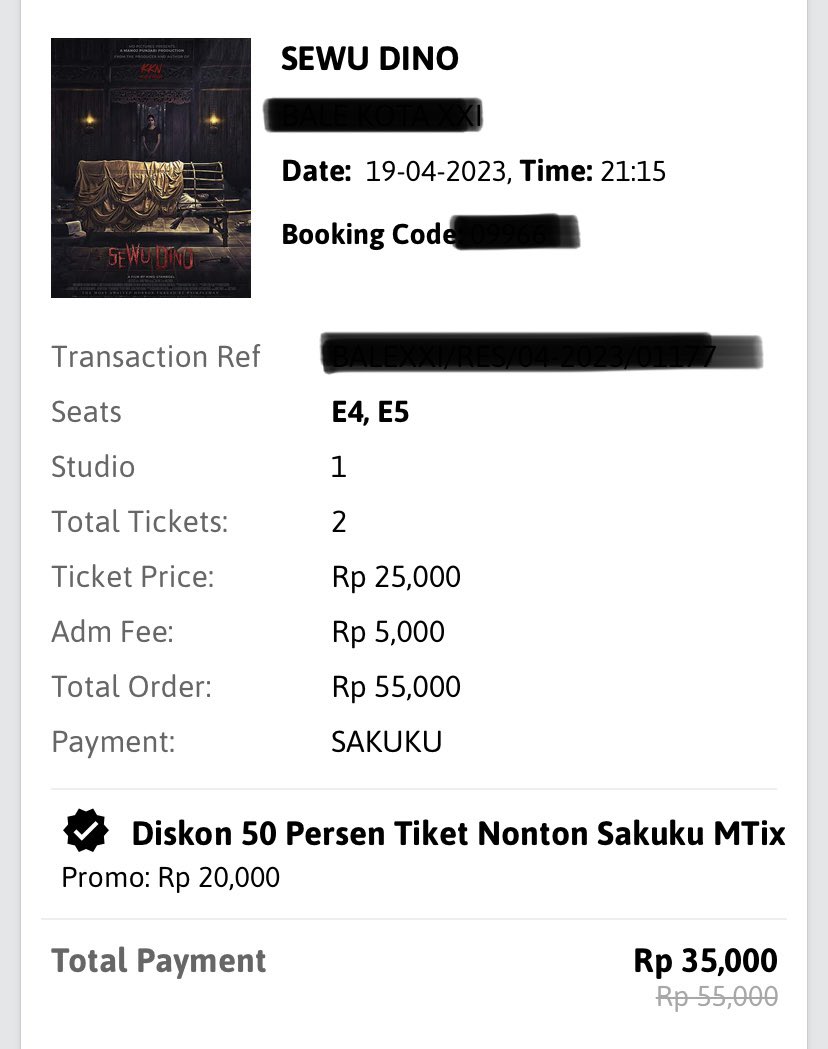Viewport: 828px width, 1049px height.
Task: Click the Total Payment Rp 35,000 amount
Action: (x=706, y=961)
